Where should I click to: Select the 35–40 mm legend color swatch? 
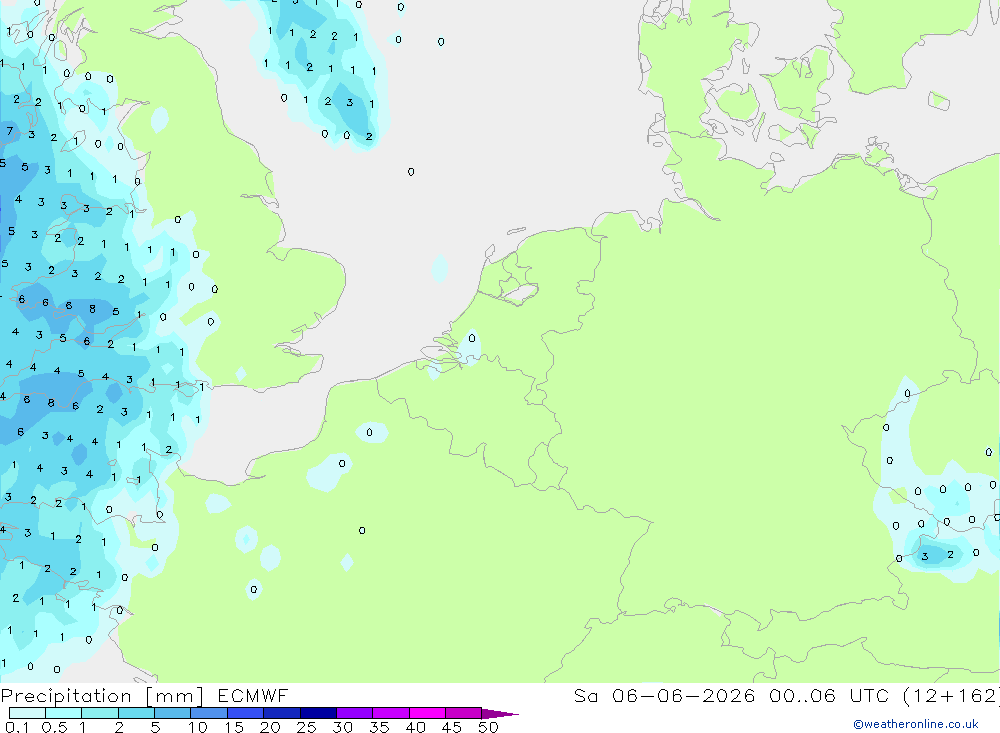(391, 713)
